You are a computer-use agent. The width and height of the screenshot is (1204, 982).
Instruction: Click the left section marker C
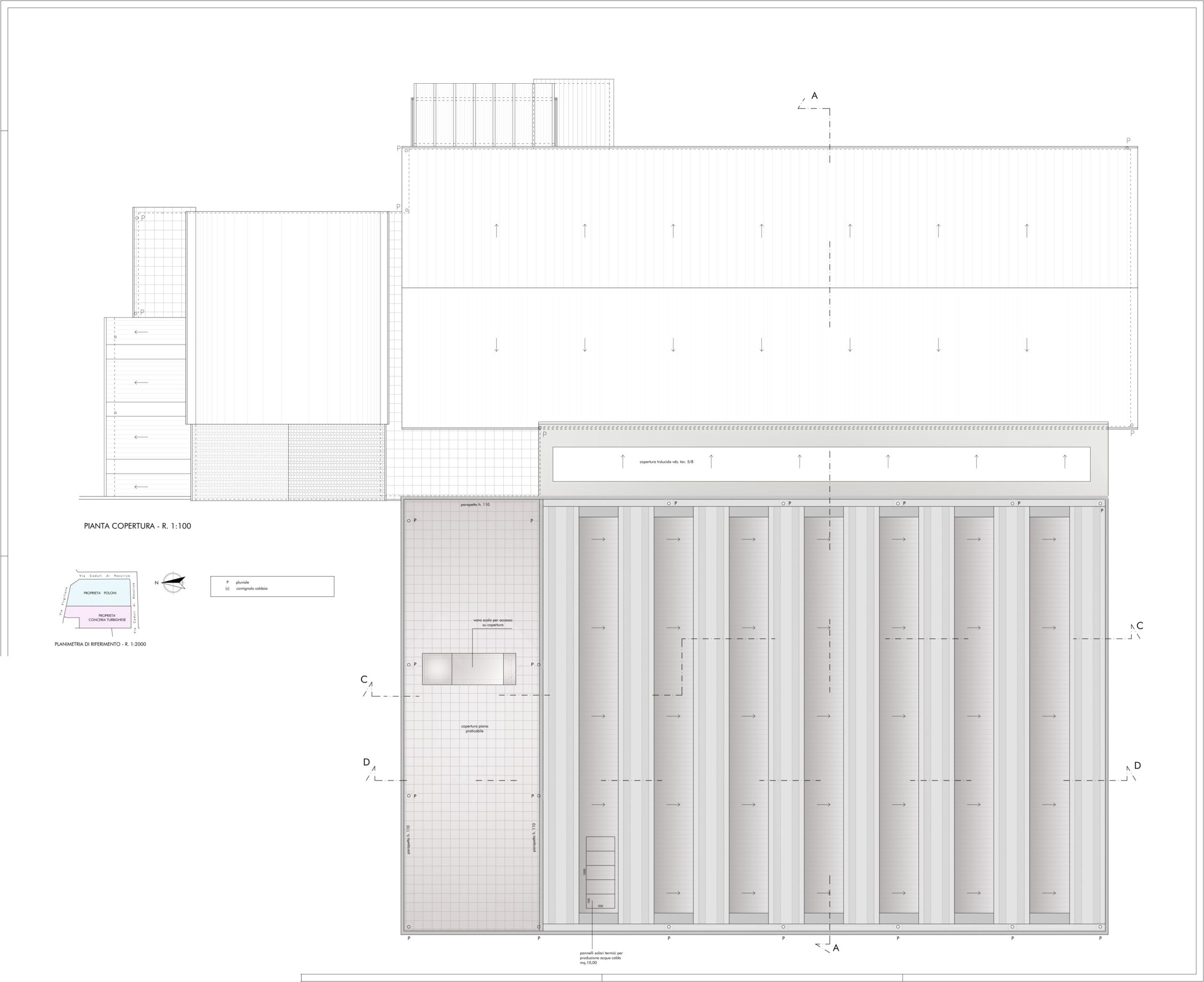tap(364, 680)
